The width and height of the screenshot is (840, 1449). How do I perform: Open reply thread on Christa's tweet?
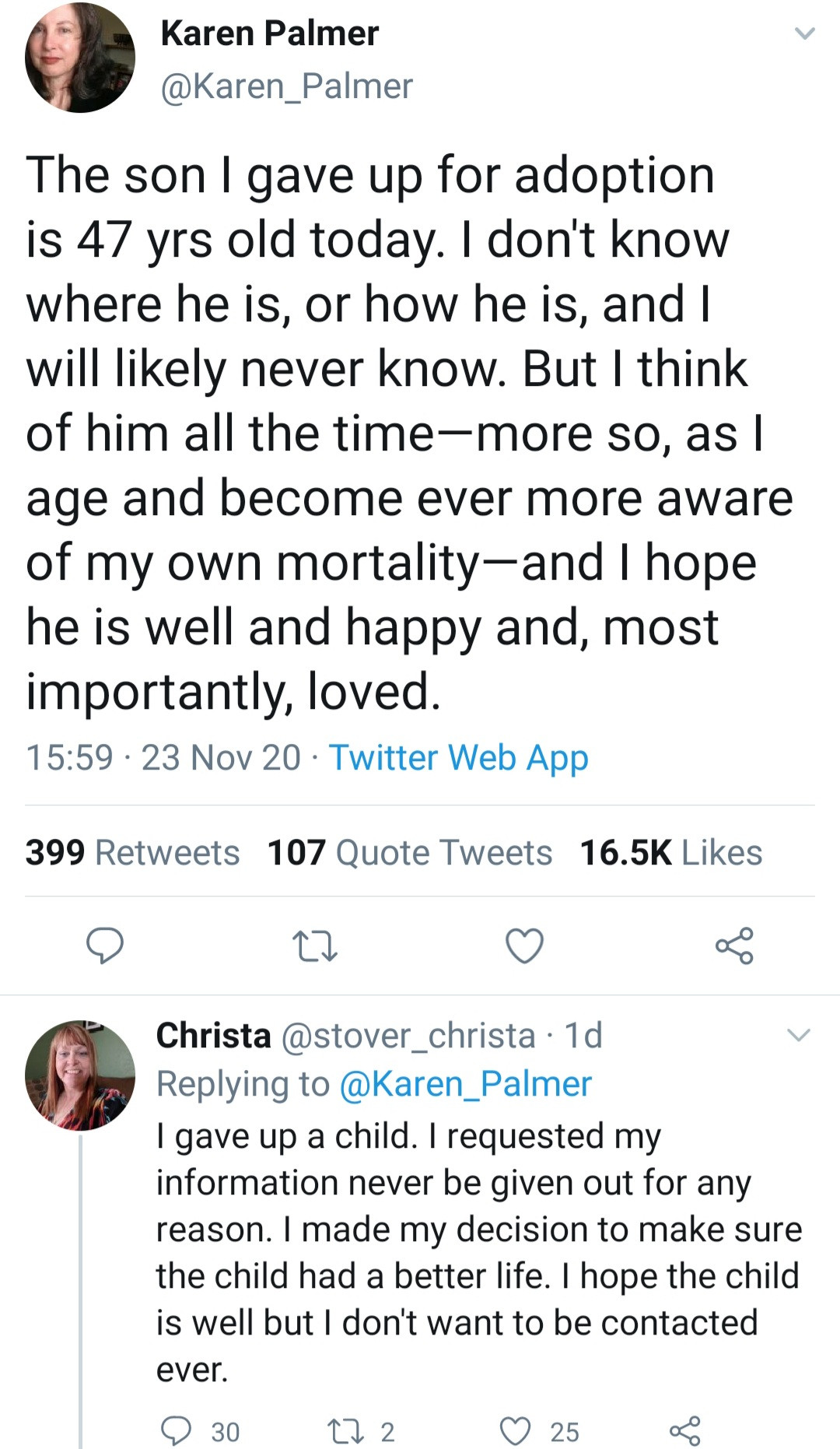coord(177,1430)
